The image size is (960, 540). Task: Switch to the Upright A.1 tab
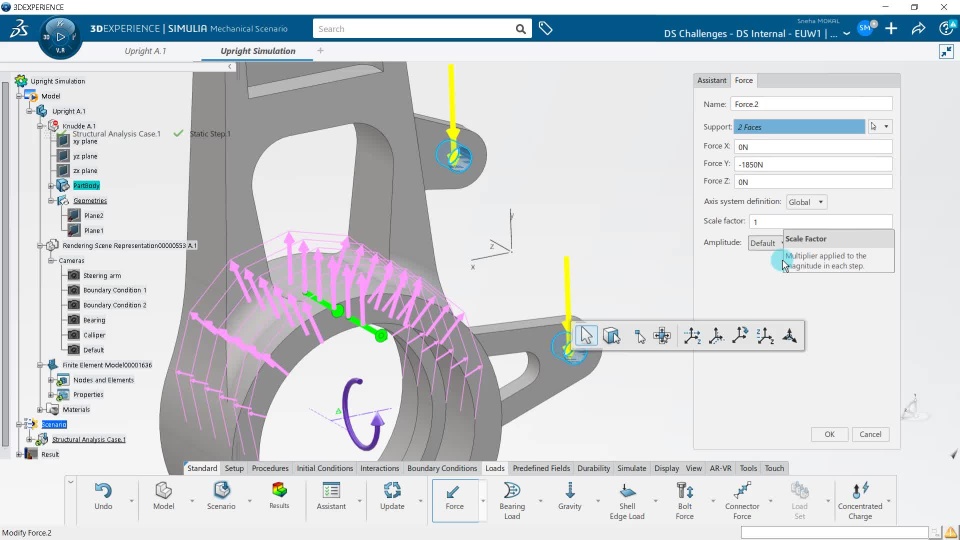click(x=145, y=51)
